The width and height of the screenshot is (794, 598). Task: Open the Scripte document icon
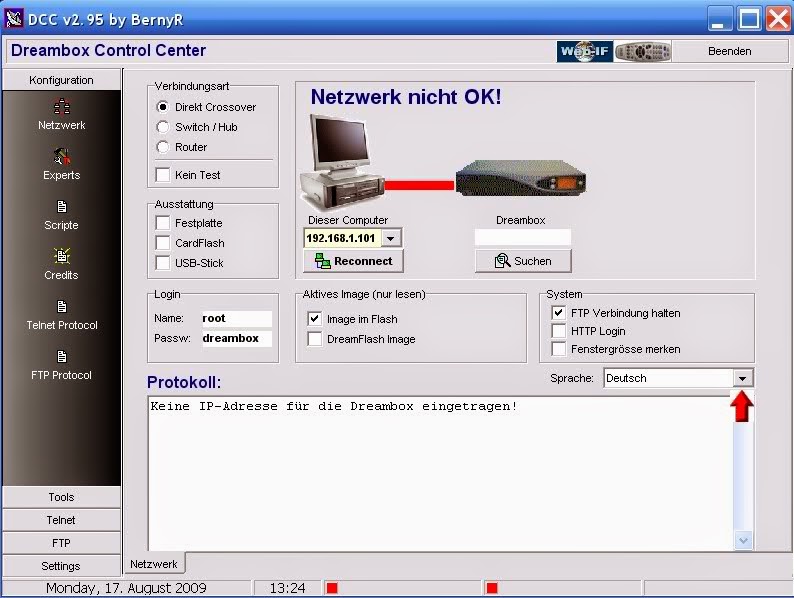click(62, 207)
